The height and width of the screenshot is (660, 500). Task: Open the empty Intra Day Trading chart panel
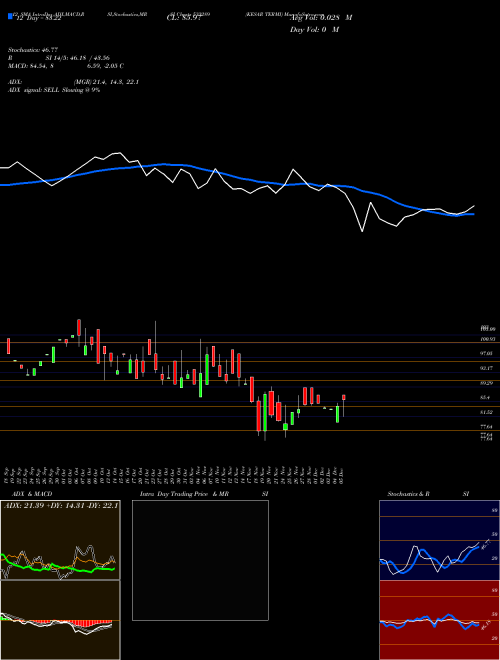click(x=200, y=560)
